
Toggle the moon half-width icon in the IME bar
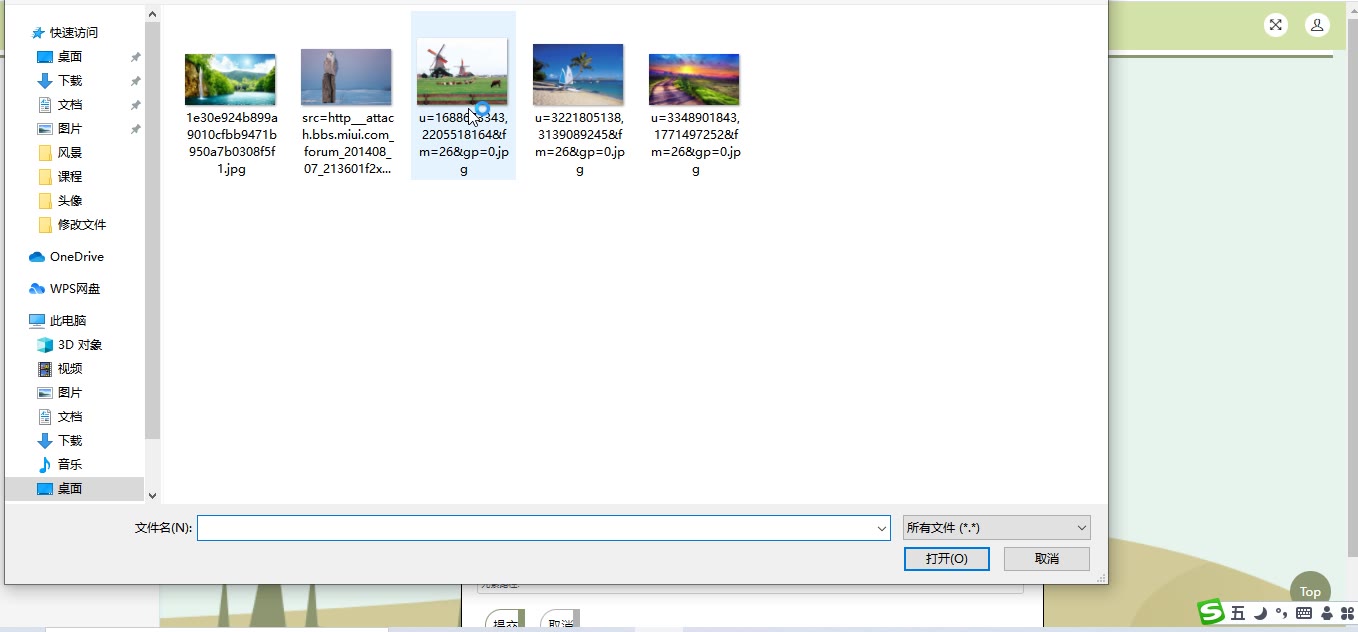coord(1261,613)
